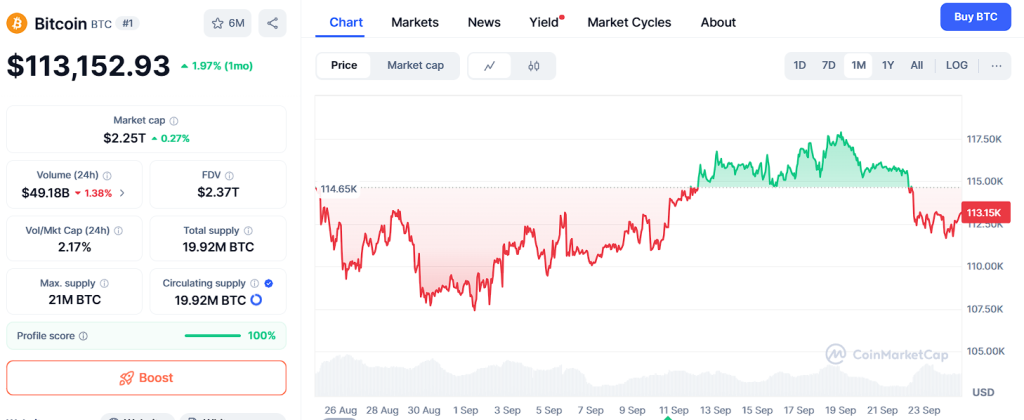The height and width of the screenshot is (420, 1024).
Task: Switch to candlestick chart icon
Action: click(534, 66)
